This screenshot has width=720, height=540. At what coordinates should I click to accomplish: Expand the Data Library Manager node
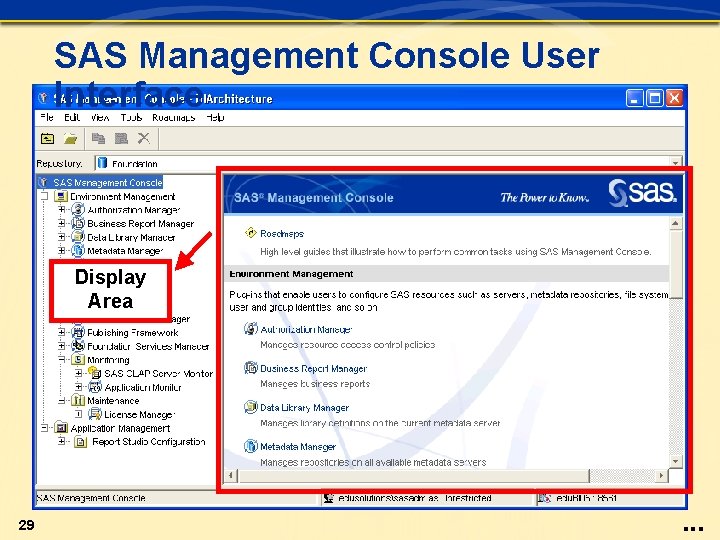pos(62,237)
